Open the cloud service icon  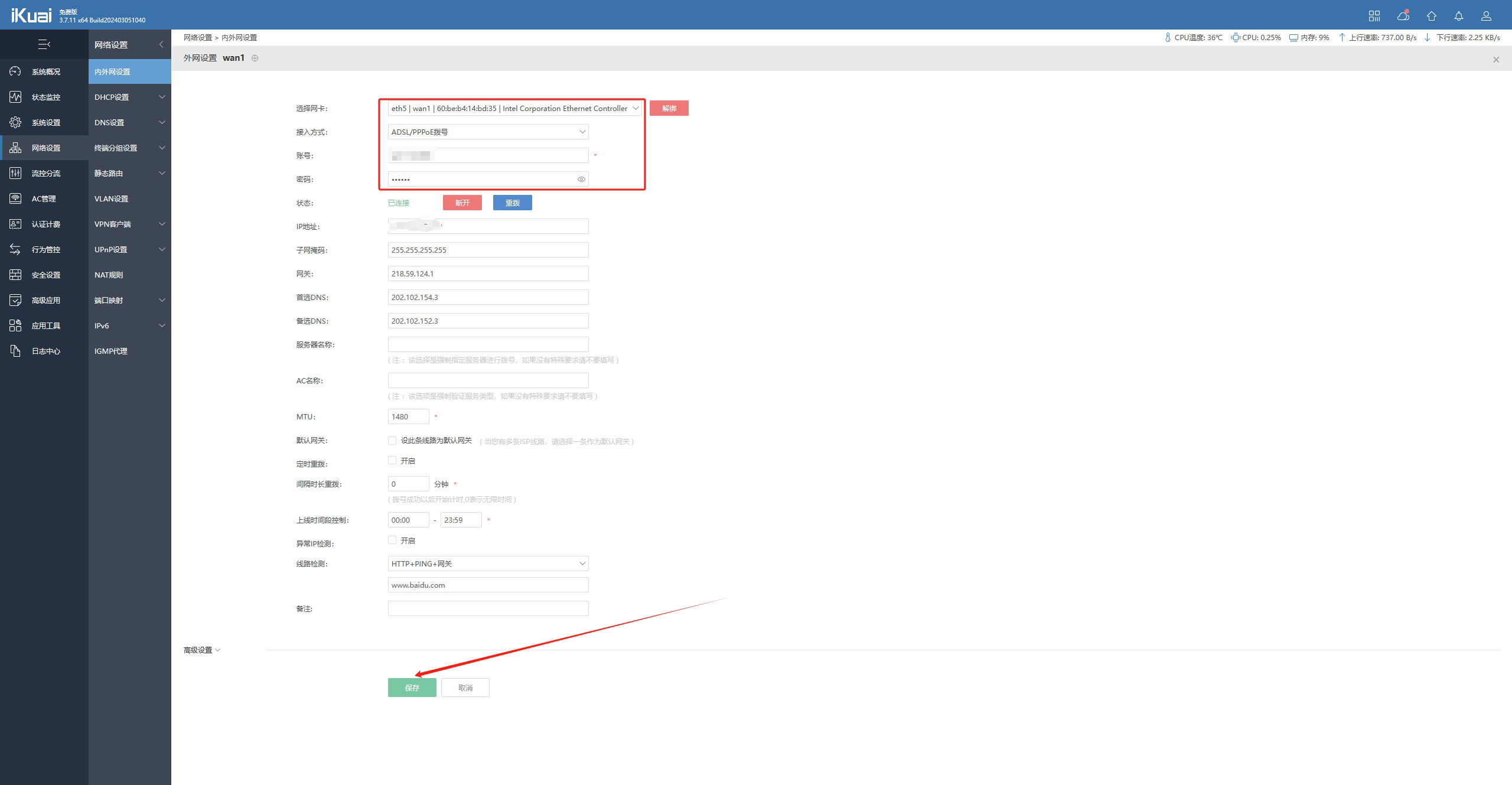(x=1403, y=16)
